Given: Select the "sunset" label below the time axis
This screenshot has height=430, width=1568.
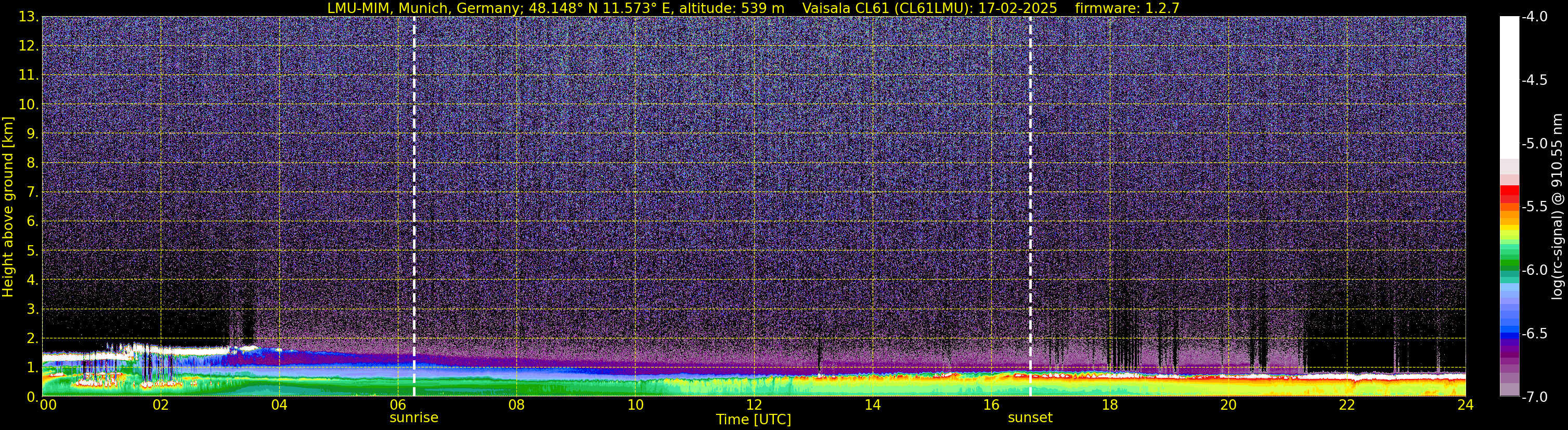Looking at the screenshot, I should pos(1030,418).
